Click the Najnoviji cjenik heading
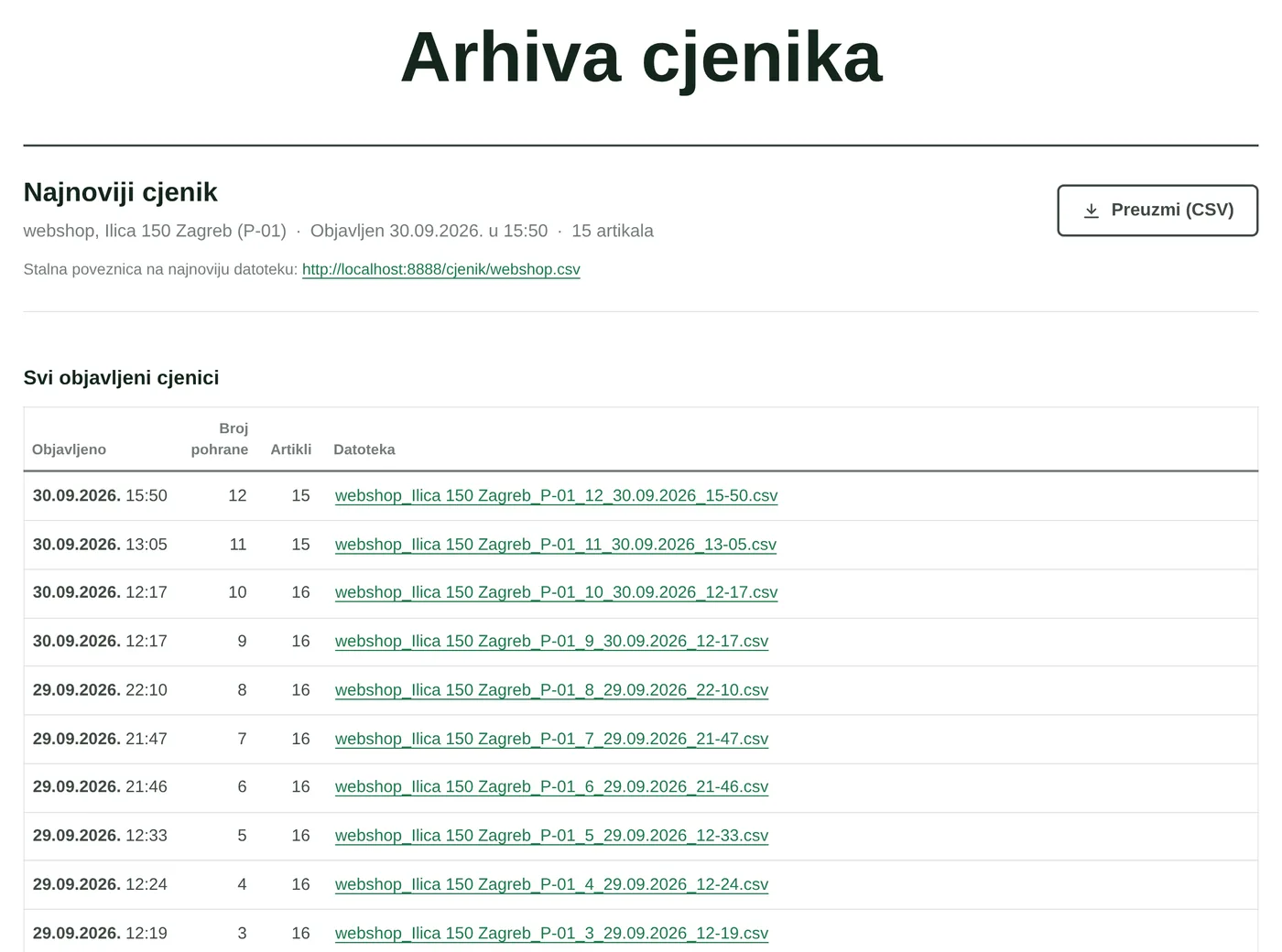This screenshot has width=1282, height=952. pyautogui.click(x=120, y=192)
